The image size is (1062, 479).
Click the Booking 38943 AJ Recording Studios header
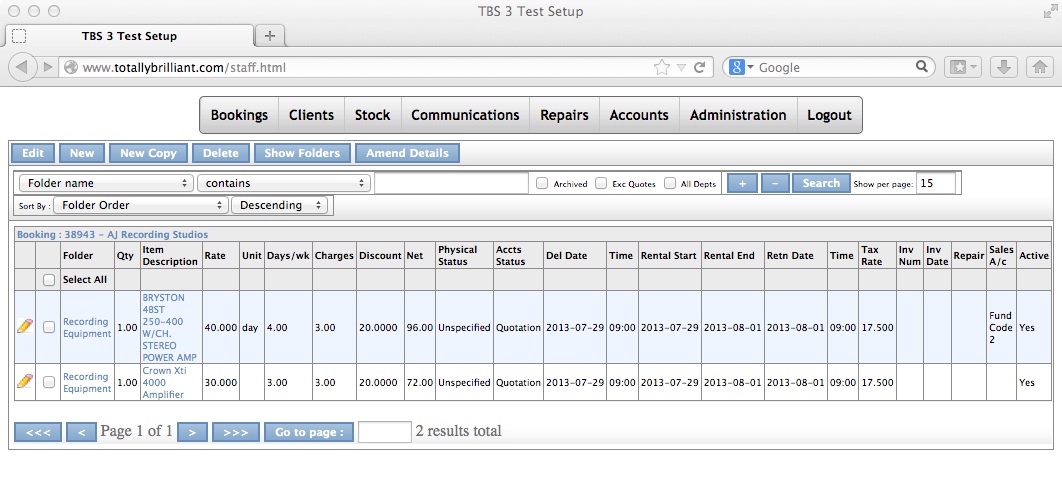pyautogui.click(x=112, y=234)
